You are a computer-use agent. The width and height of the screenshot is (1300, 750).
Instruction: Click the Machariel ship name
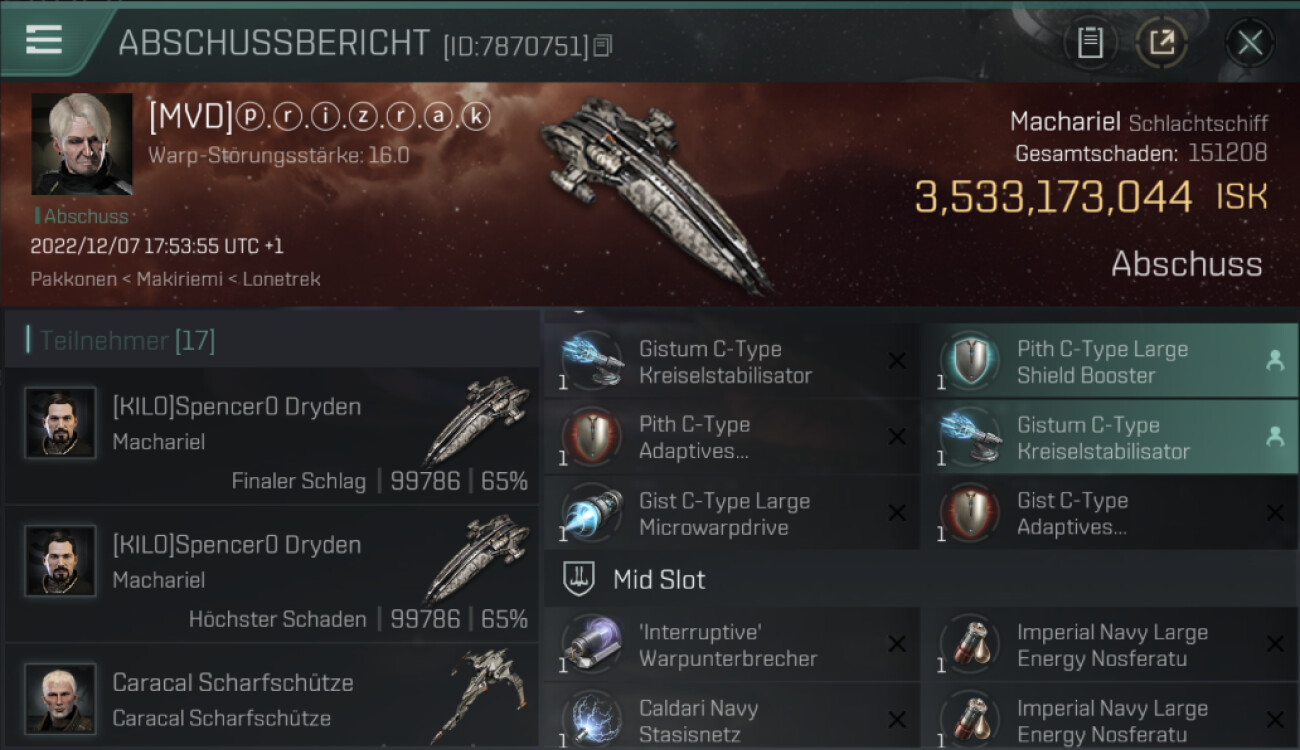[1064, 122]
